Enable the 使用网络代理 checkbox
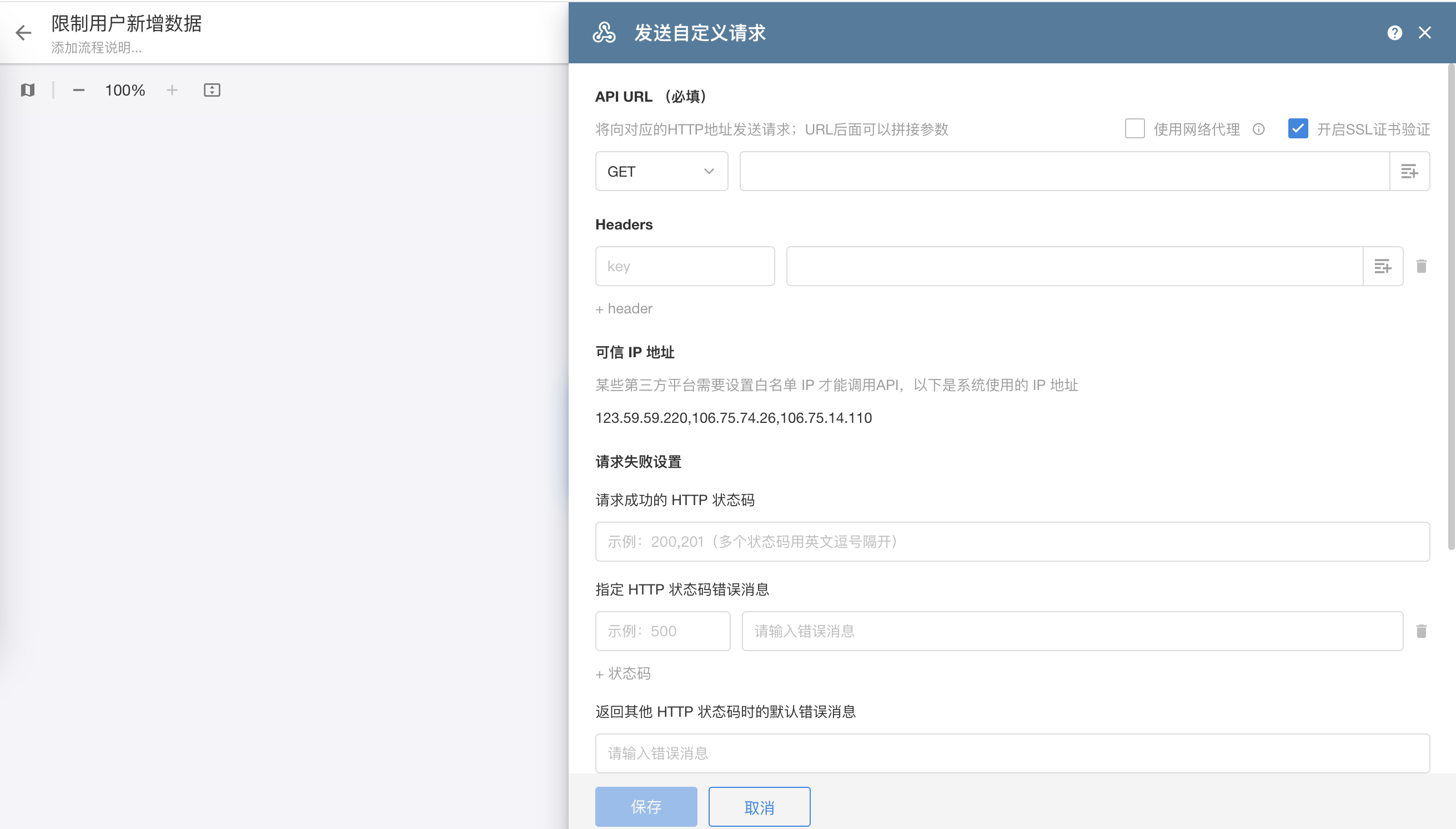Image resolution: width=1456 pixels, height=829 pixels. tap(1134, 129)
